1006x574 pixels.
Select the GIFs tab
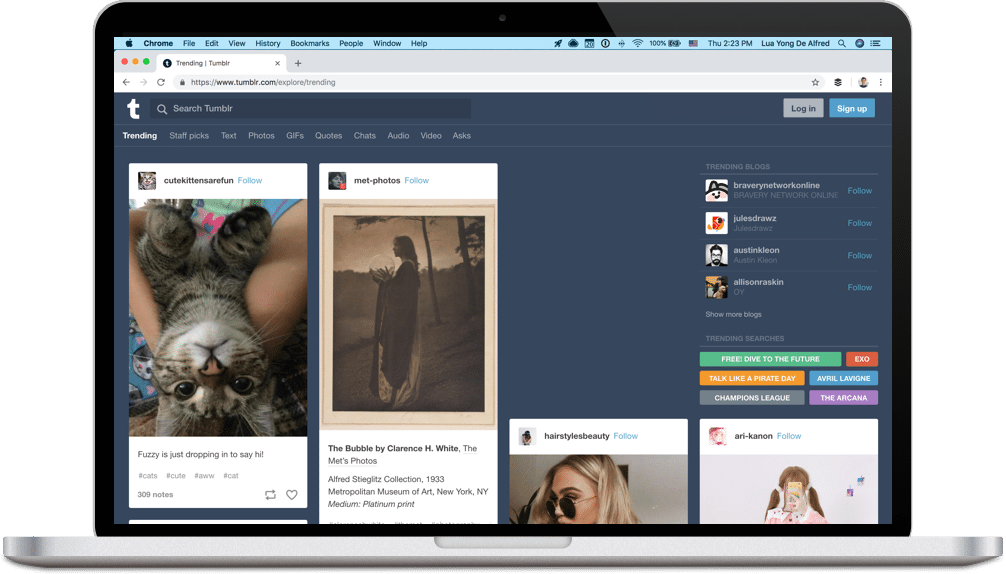295,136
